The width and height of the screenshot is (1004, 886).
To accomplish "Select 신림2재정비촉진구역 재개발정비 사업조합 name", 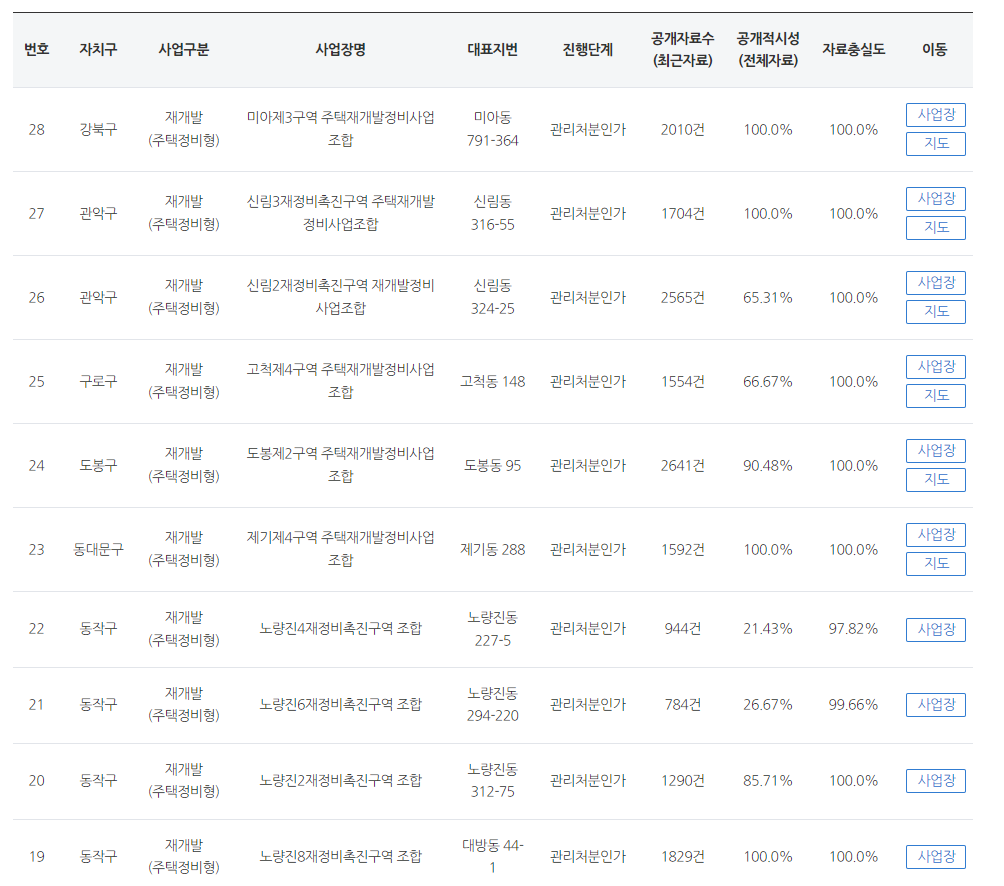I will (341, 297).
